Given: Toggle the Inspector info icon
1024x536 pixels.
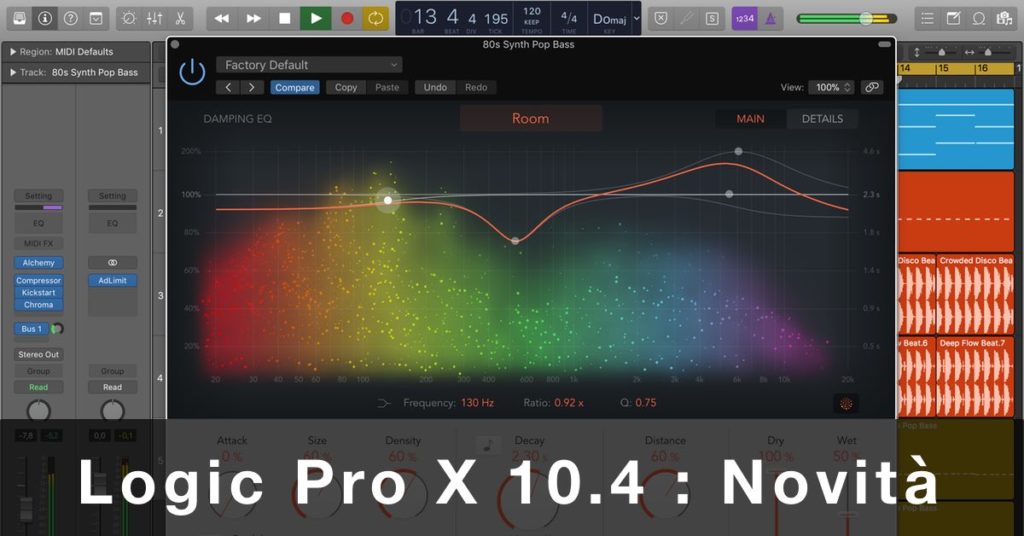Looking at the screenshot, I should [x=45, y=18].
